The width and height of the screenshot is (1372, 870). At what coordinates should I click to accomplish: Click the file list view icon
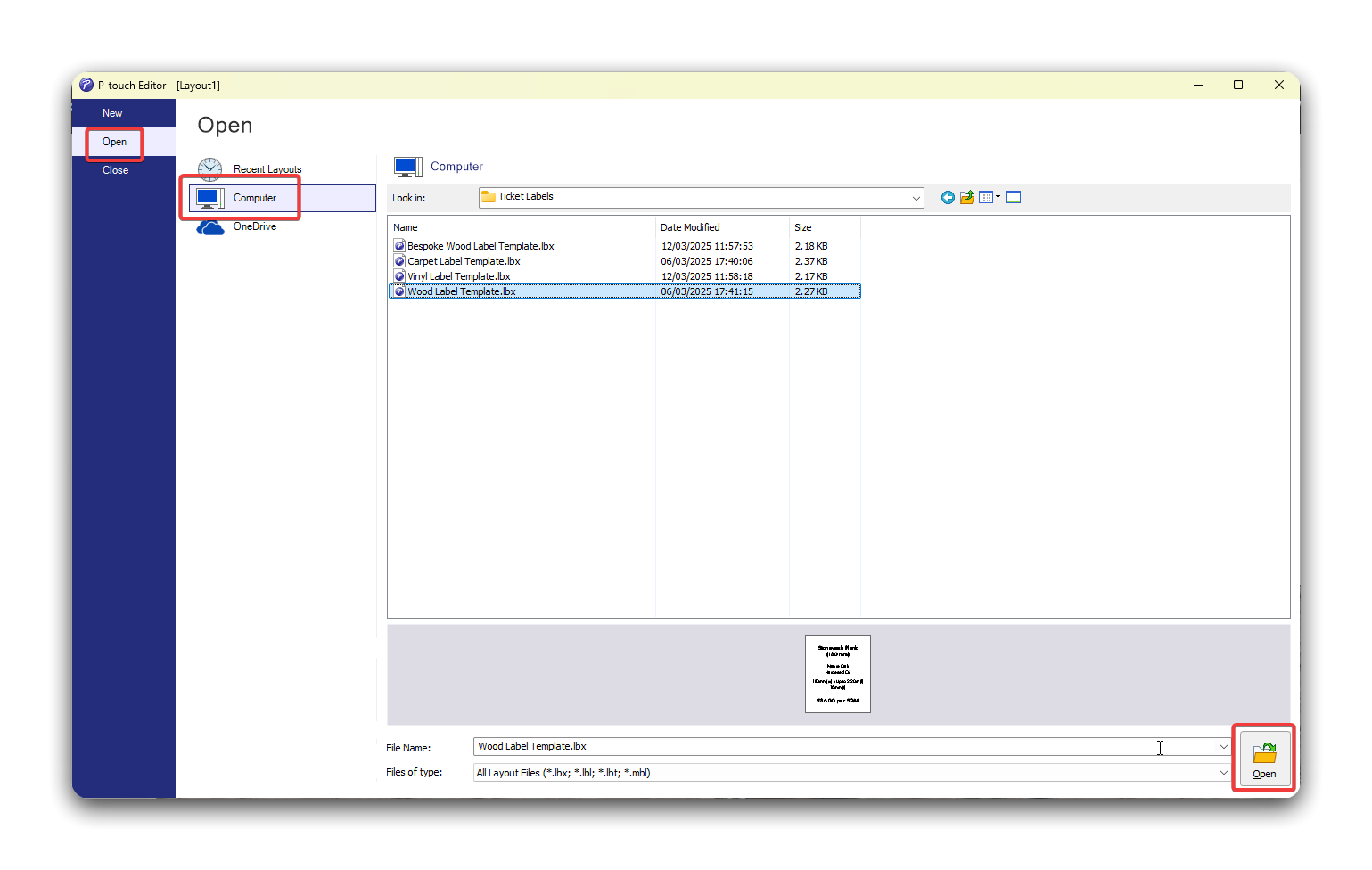coord(985,198)
